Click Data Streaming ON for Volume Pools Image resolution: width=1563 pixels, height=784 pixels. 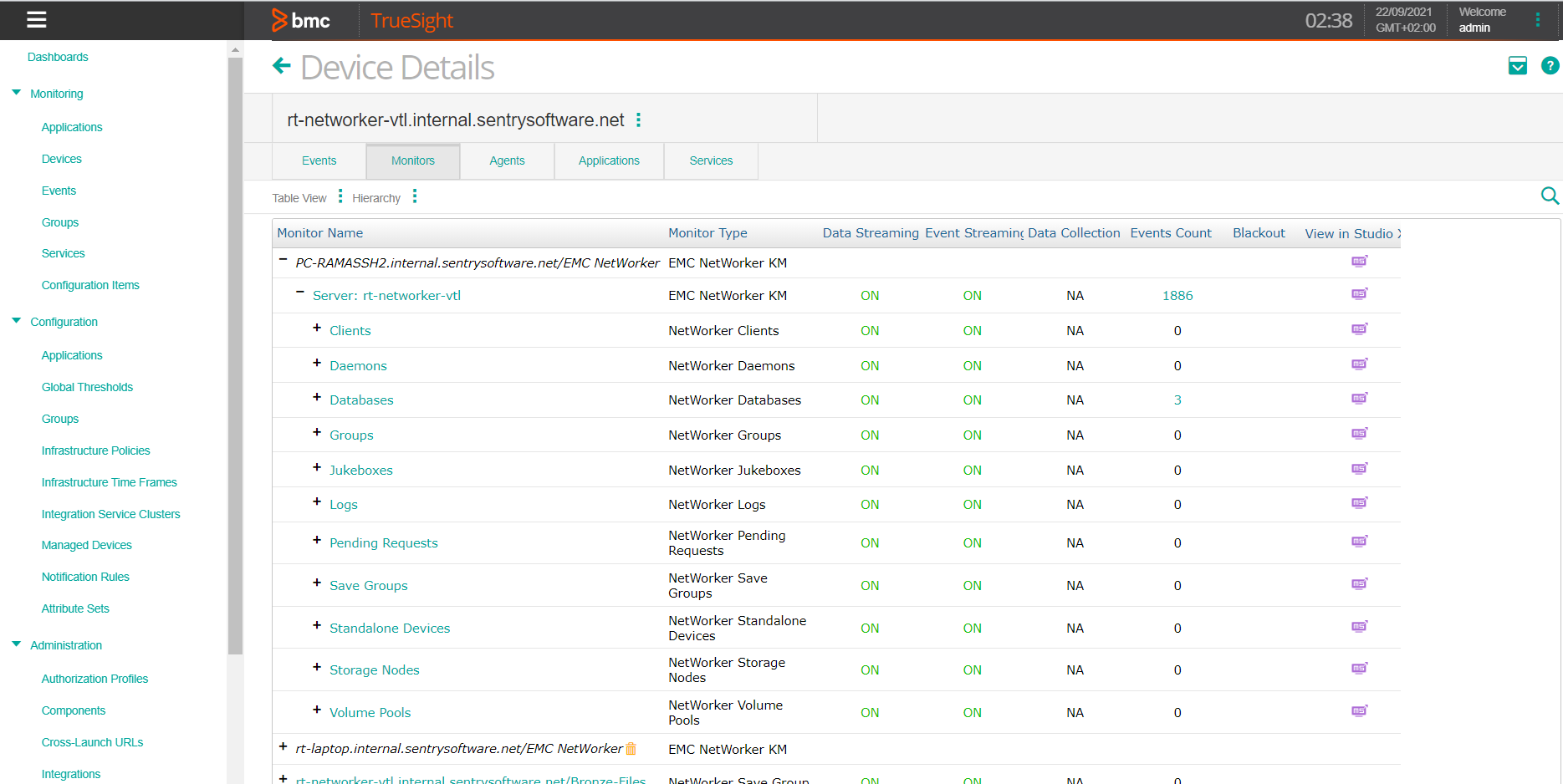(x=870, y=712)
